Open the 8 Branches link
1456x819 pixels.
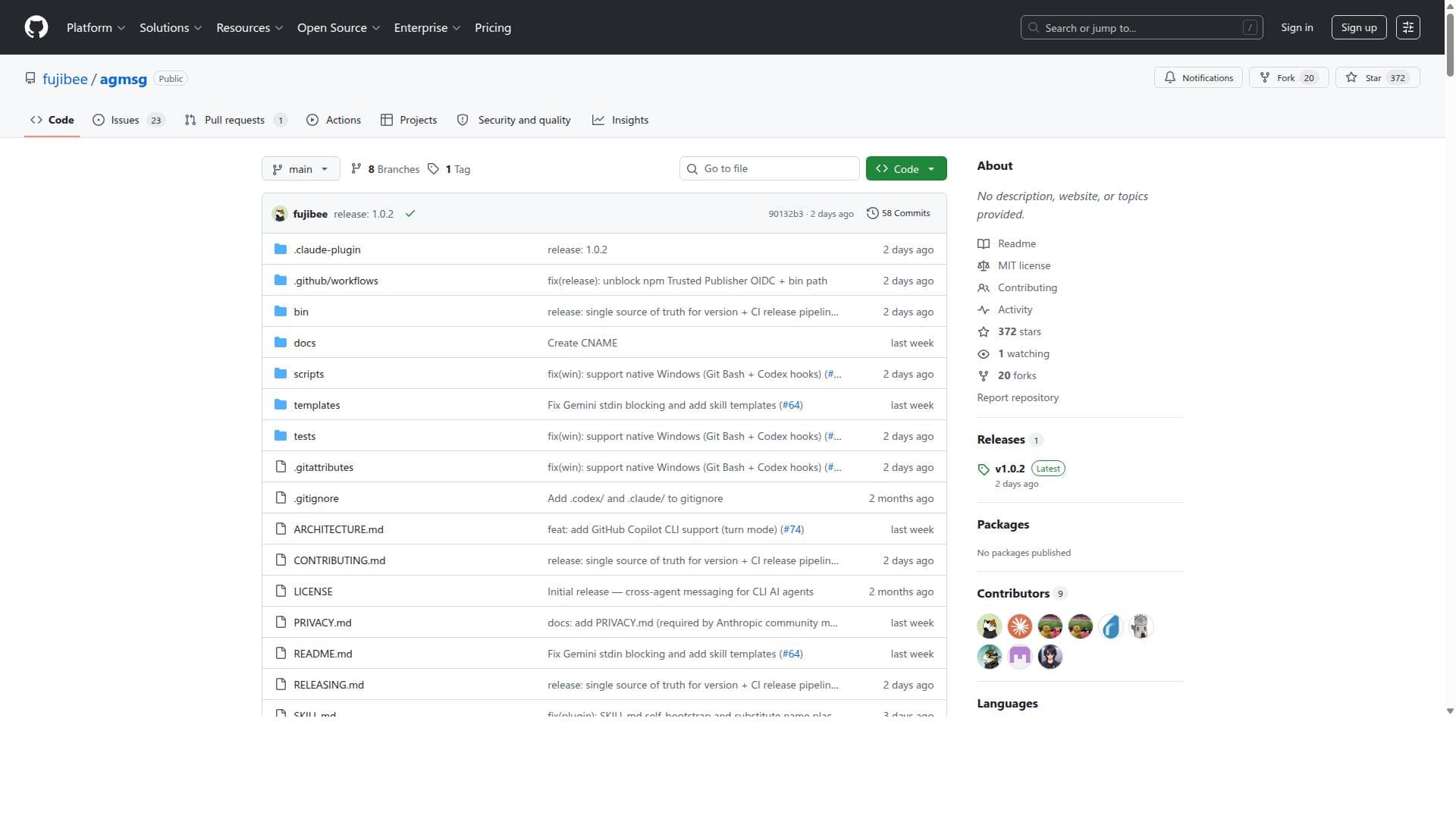(385, 169)
